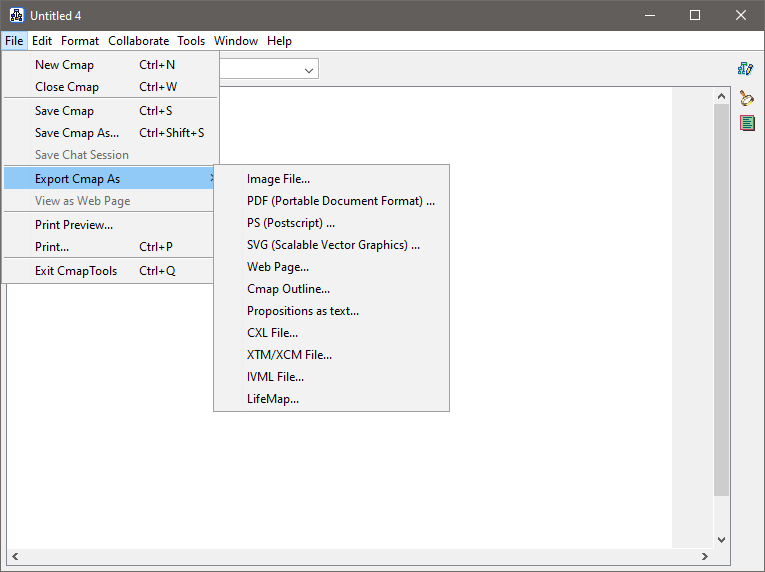Export Propositions as text...
Image resolution: width=765 pixels, height=572 pixels.
tap(331, 311)
